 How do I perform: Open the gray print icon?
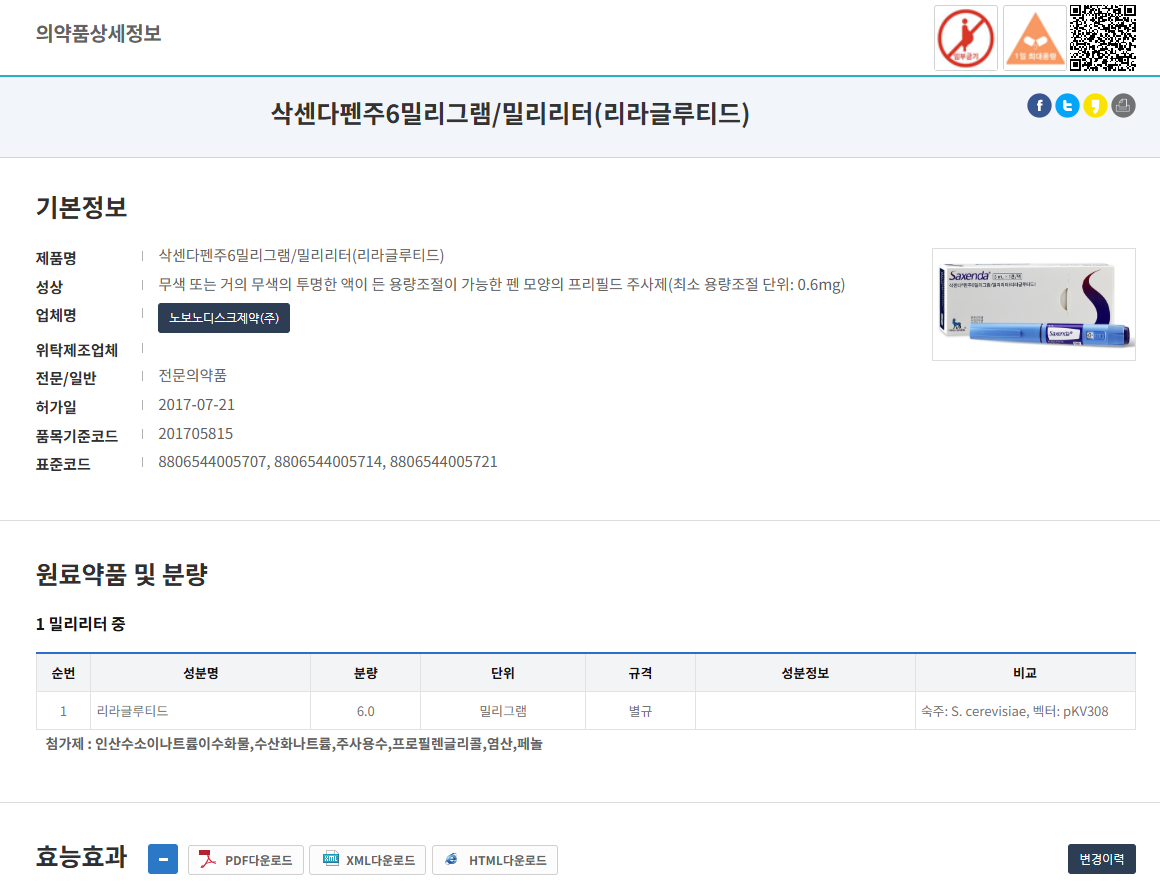coord(1123,105)
